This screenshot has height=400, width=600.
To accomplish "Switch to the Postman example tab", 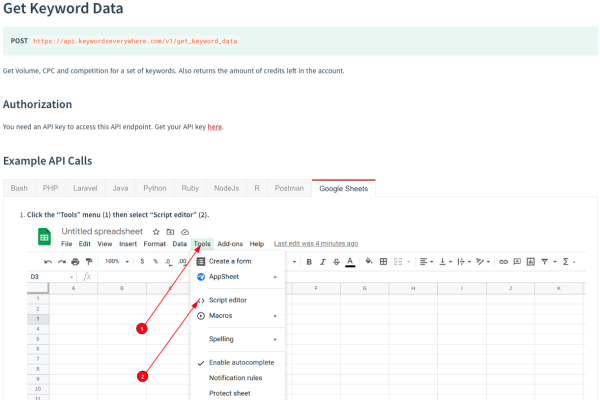I will [289, 188].
